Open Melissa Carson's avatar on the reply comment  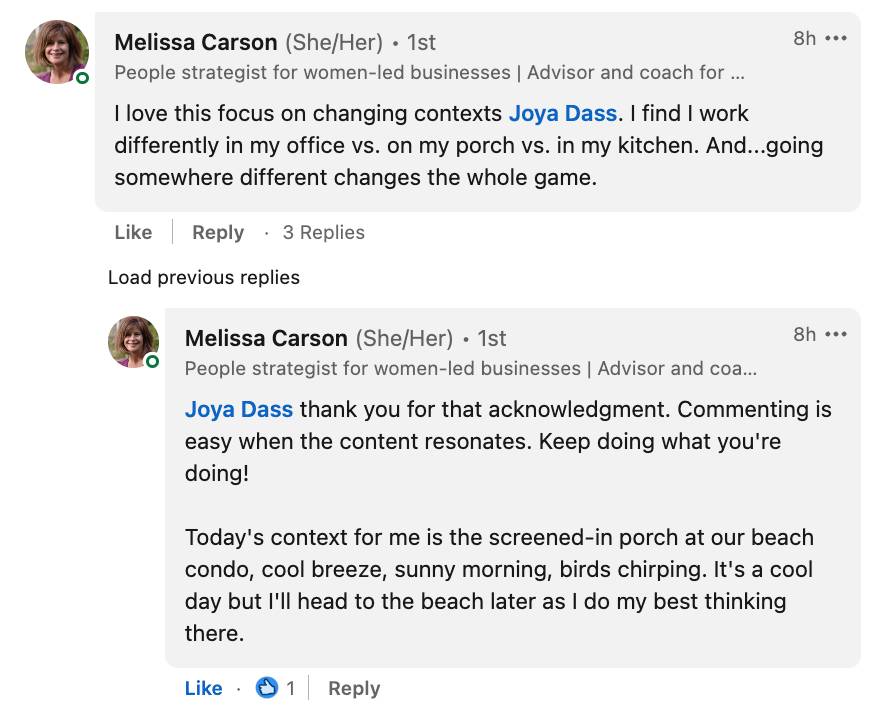[x=133, y=342]
